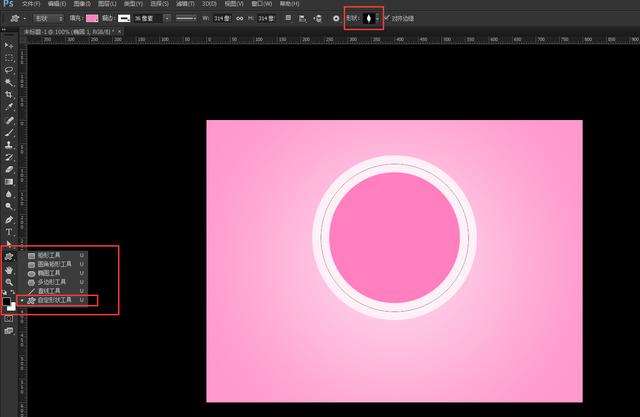Click the document tab 未标题-1 @ 100%
Screen dimensions: 640x417
[68, 31]
